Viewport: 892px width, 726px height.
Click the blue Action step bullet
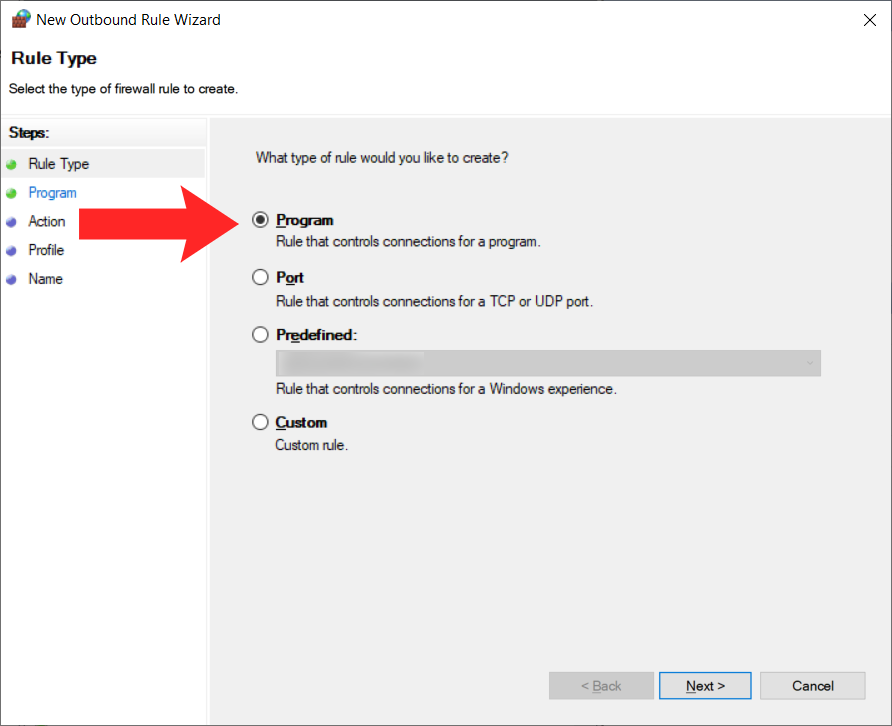[11, 222]
